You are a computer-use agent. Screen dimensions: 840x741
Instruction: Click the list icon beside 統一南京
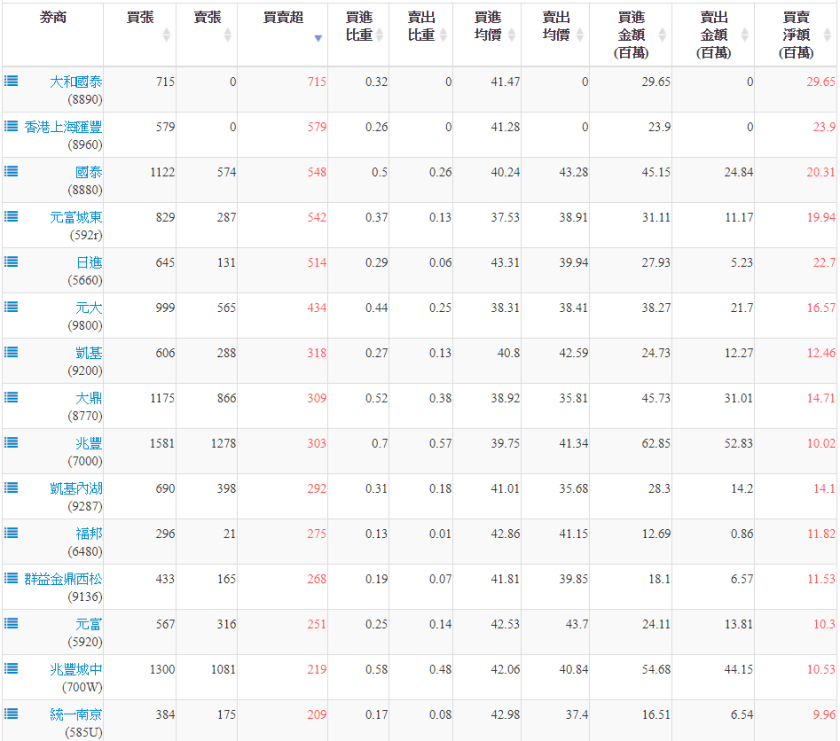pyautogui.click(x=10, y=713)
